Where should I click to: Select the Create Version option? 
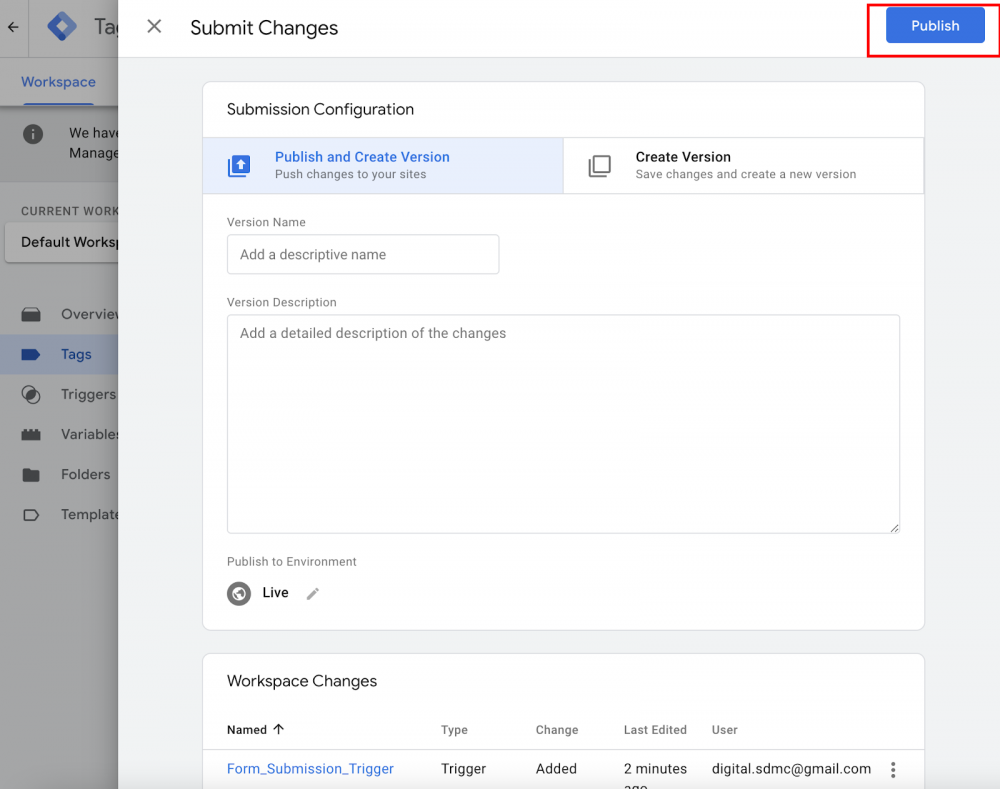[x=743, y=165]
